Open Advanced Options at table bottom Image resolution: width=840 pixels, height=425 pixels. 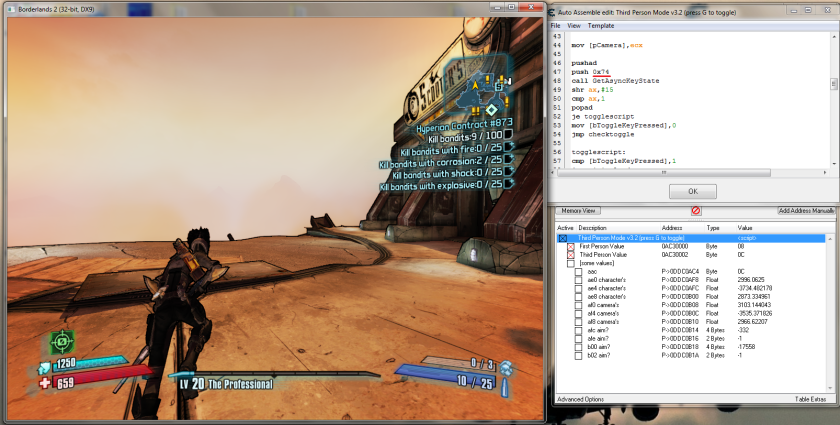click(x=580, y=399)
